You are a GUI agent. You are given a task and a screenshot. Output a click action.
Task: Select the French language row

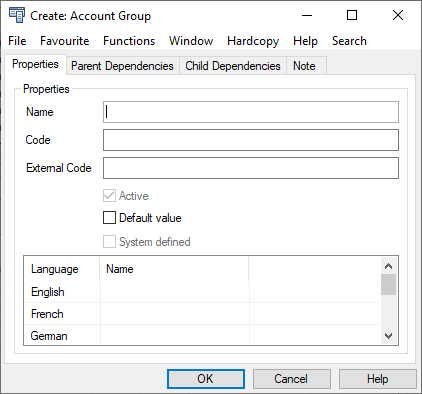pyautogui.click(x=202, y=314)
